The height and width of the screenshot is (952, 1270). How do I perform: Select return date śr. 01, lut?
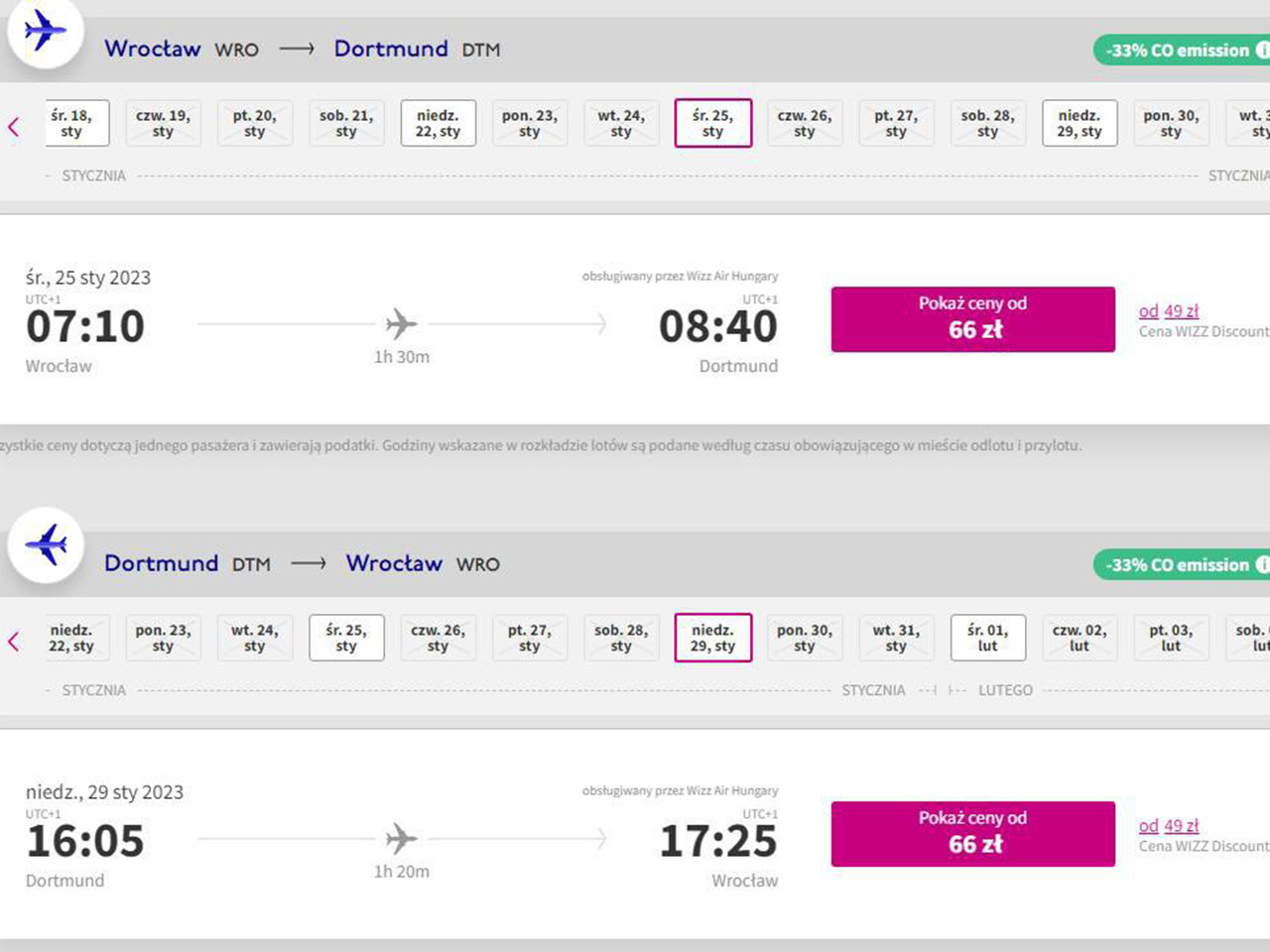tap(987, 638)
